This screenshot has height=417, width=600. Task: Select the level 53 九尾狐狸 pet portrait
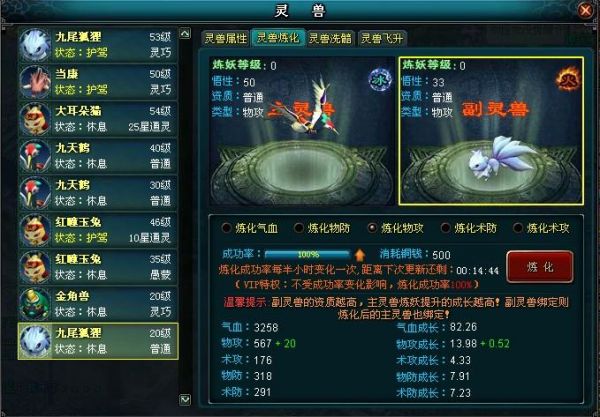[x=35, y=45]
